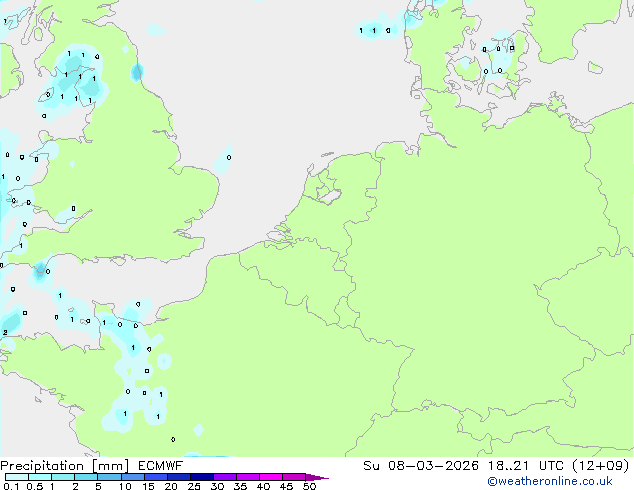Pick the 2 to 5 mm legend swatch

coord(86,477)
